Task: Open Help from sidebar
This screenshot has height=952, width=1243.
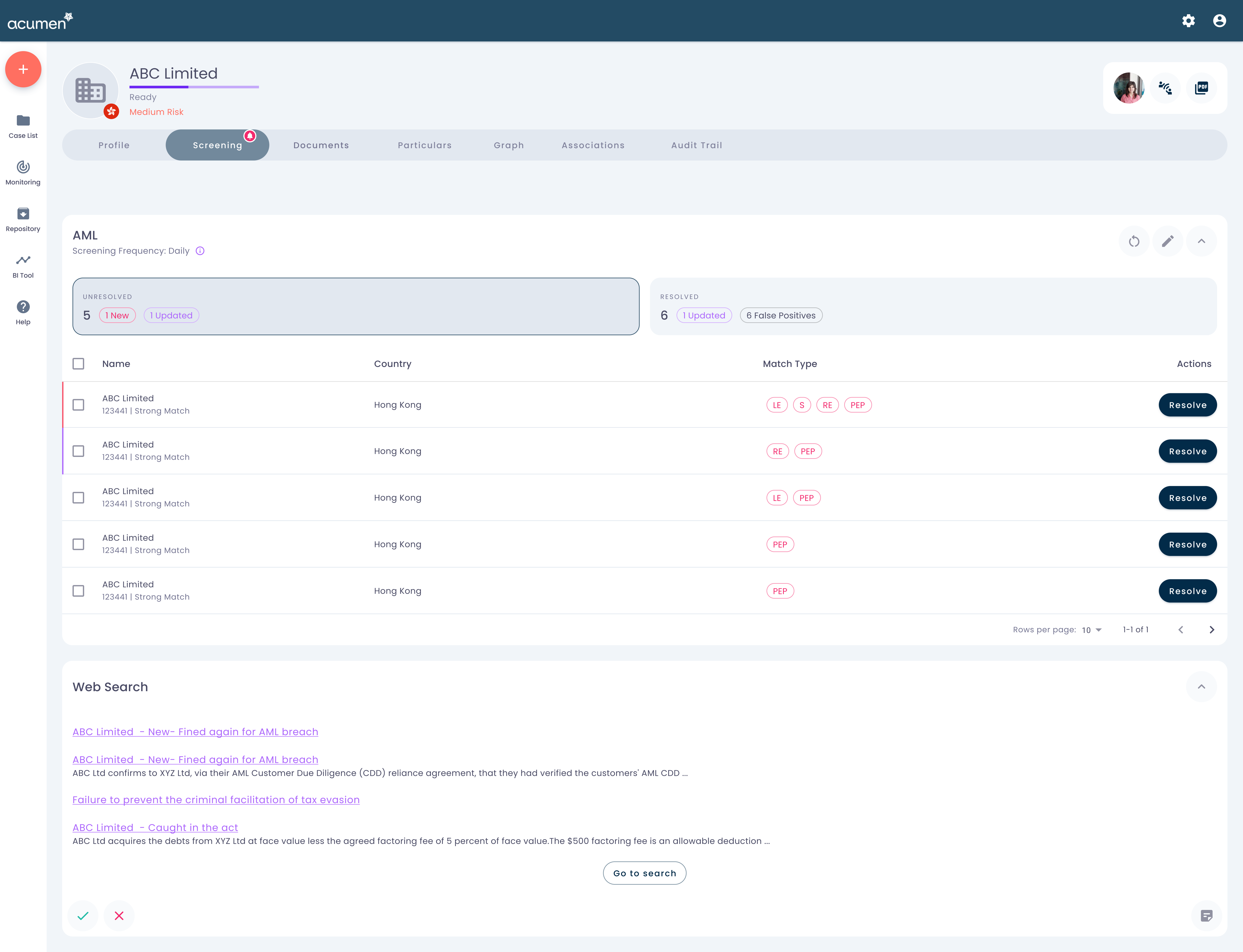Action: 23,313
